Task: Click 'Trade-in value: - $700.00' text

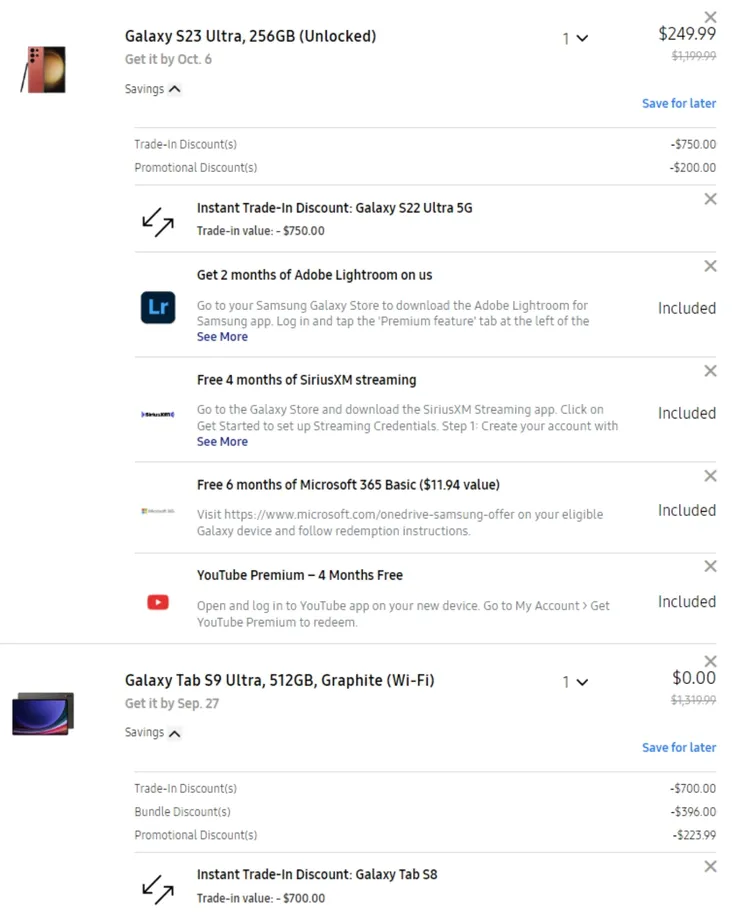Action: coord(260,898)
